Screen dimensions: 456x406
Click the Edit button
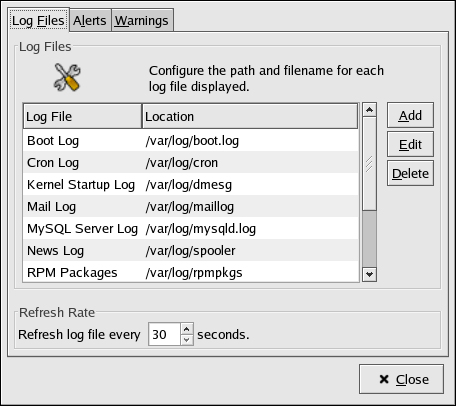tap(410, 144)
